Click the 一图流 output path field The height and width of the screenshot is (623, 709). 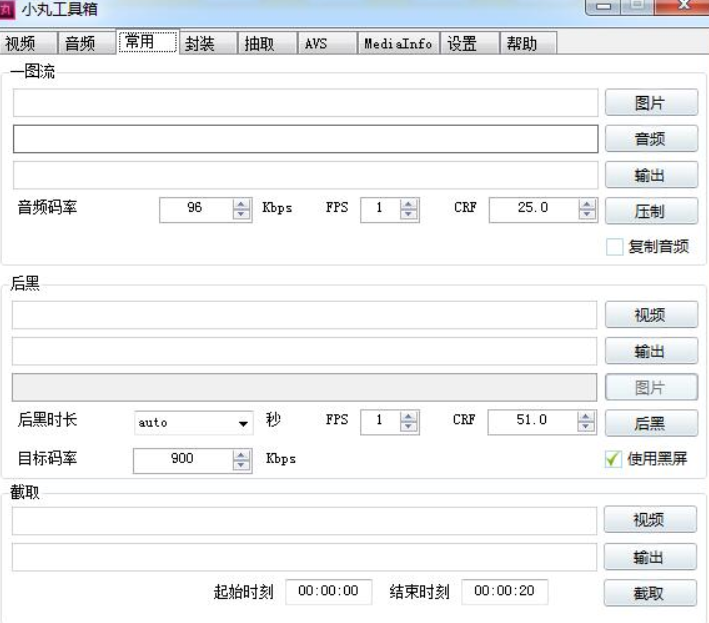pos(306,175)
